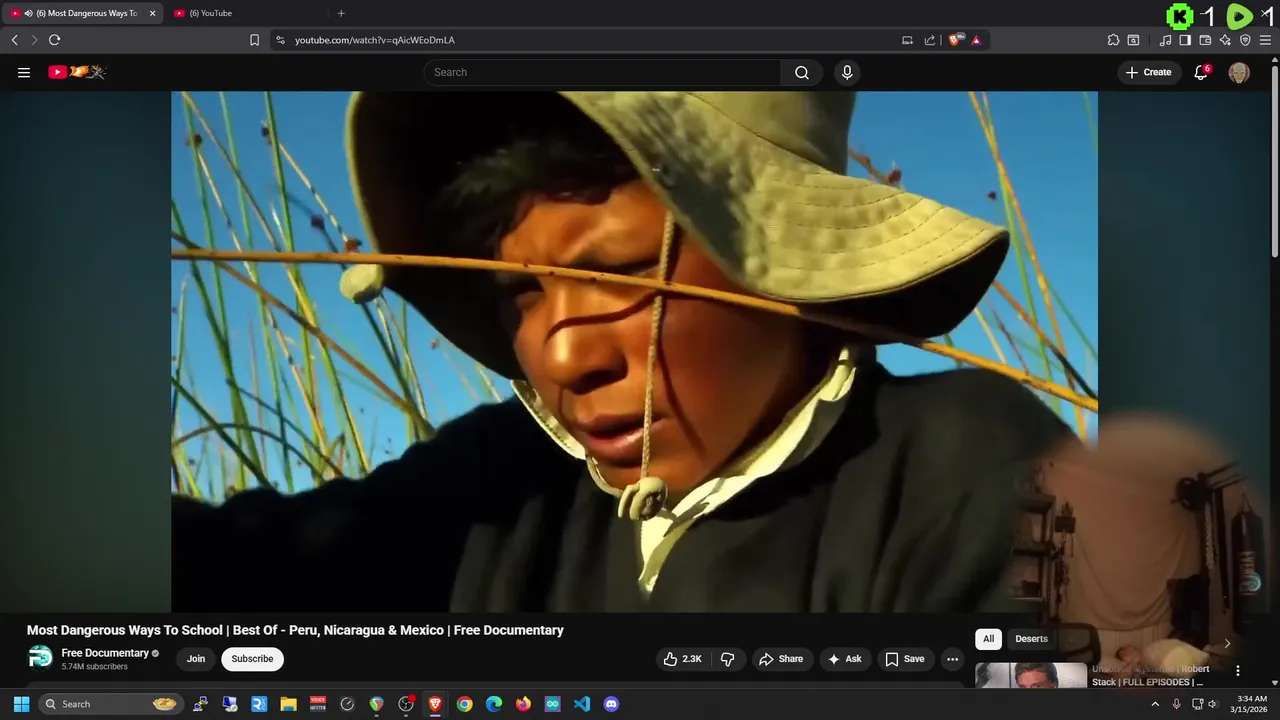Open File Explorer from the taskbar

click(288, 704)
